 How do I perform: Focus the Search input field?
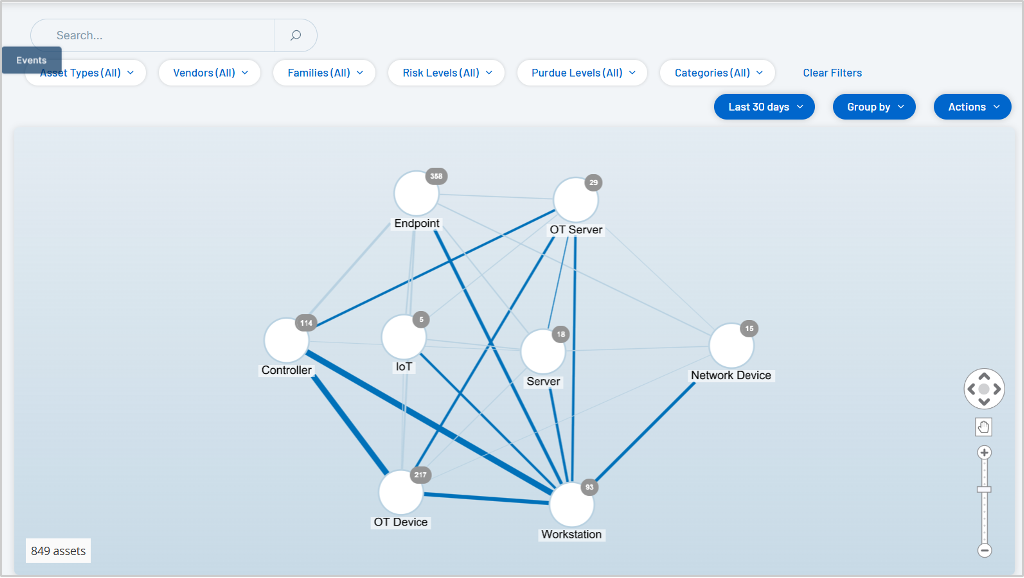pos(153,35)
